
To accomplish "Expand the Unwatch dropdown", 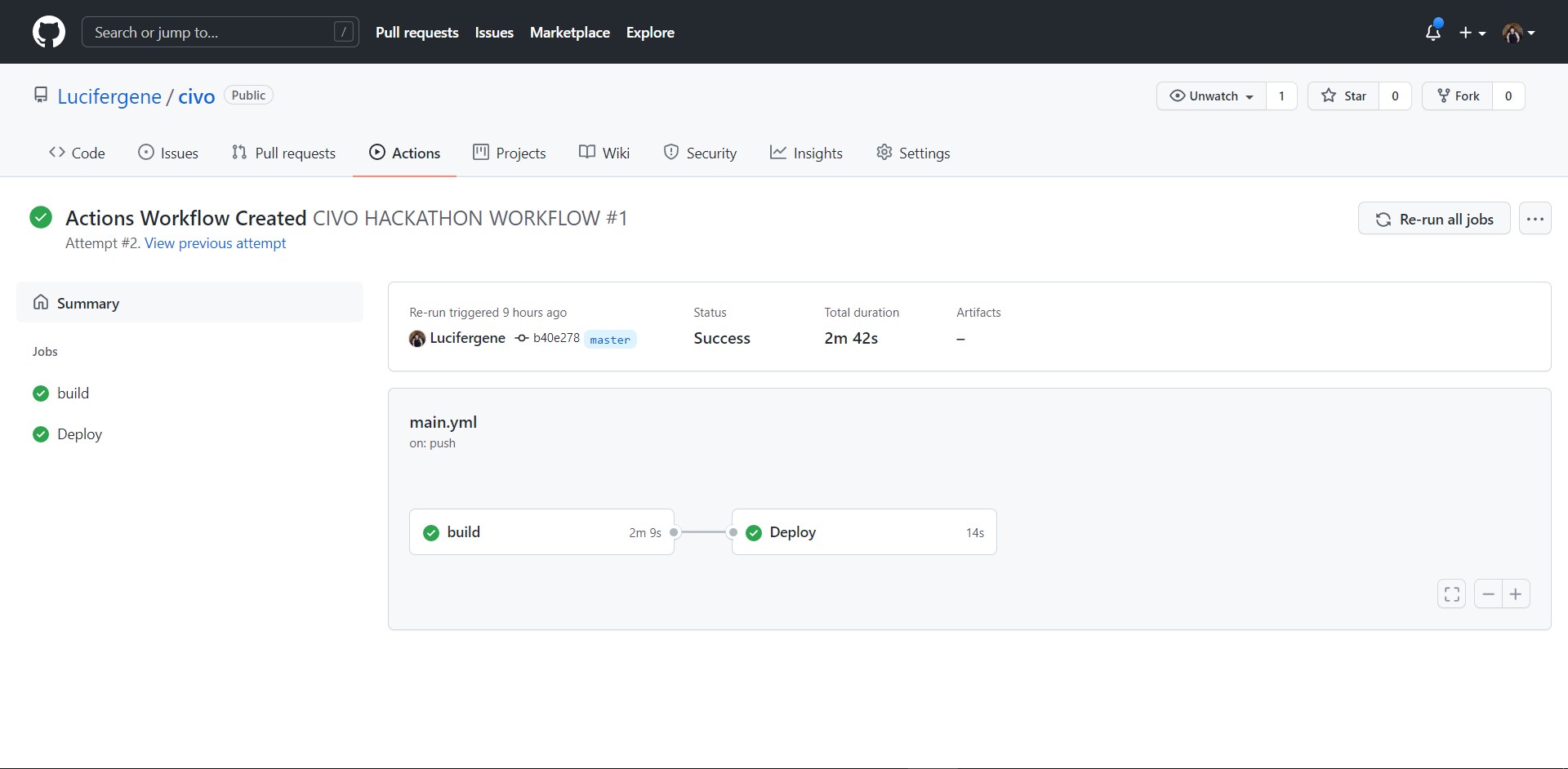I will (1211, 96).
